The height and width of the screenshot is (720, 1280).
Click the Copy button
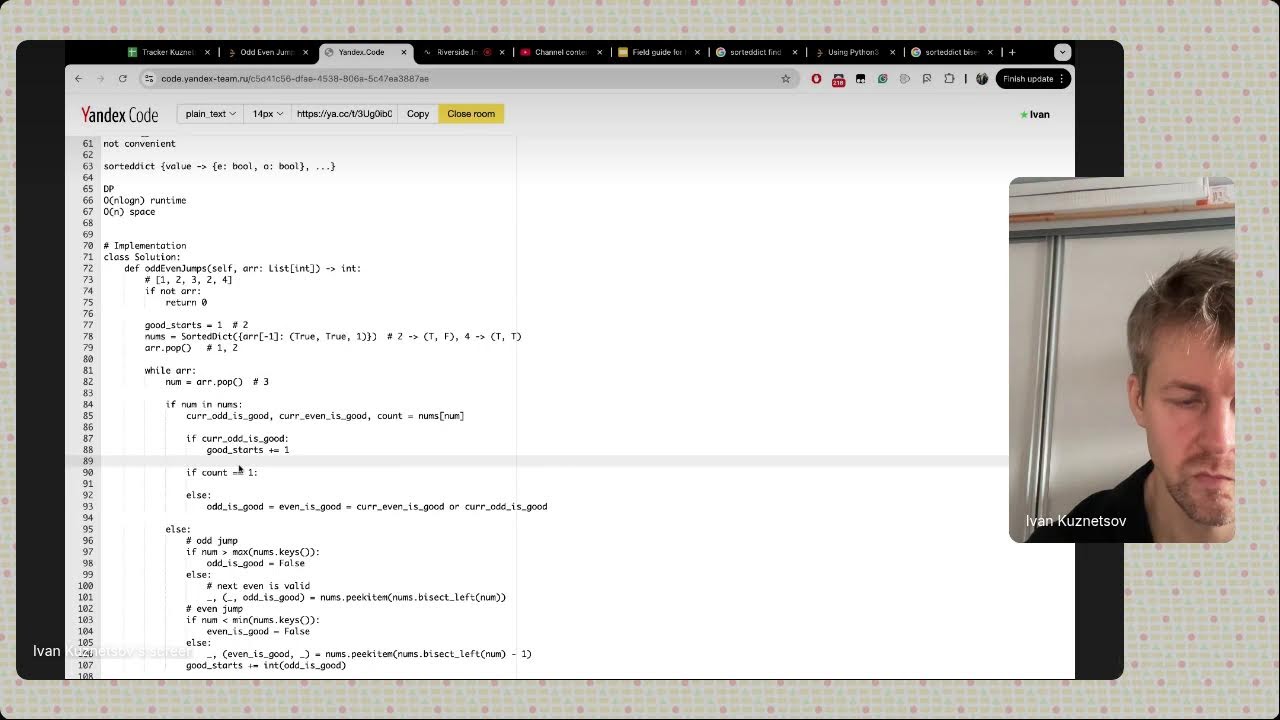418,114
